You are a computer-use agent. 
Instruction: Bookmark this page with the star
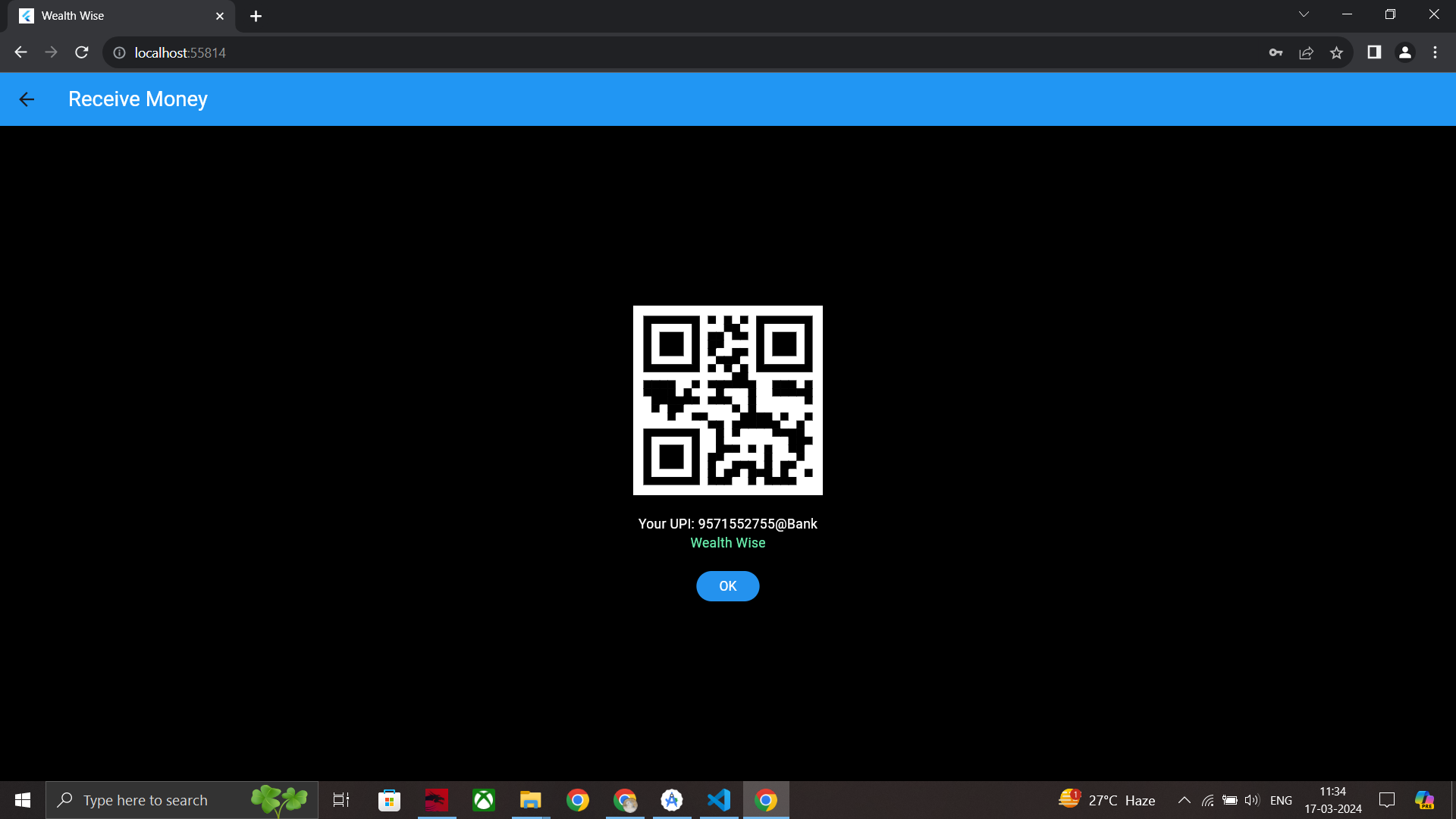point(1336,52)
